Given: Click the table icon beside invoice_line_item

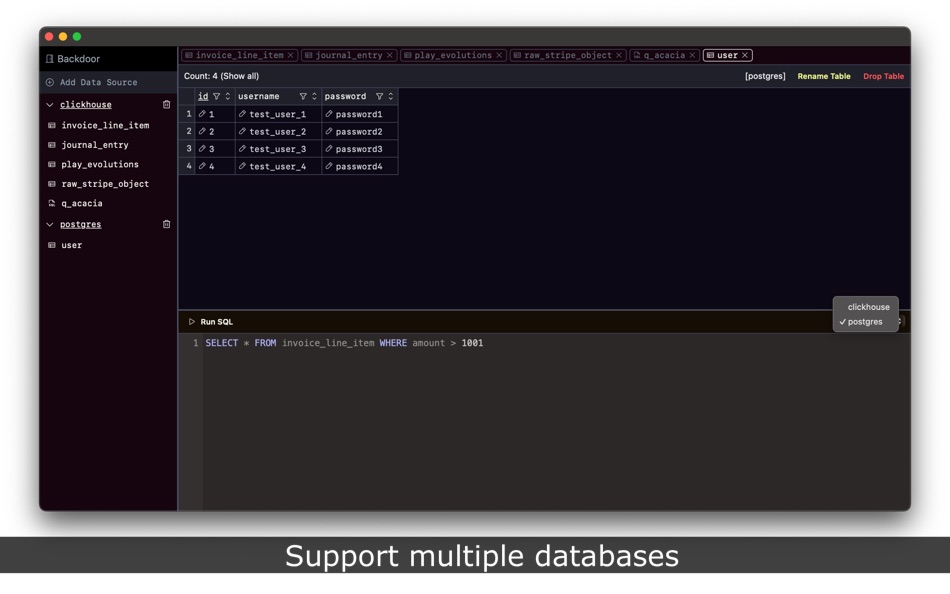Looking at the screenshot, I should point(51,124).
